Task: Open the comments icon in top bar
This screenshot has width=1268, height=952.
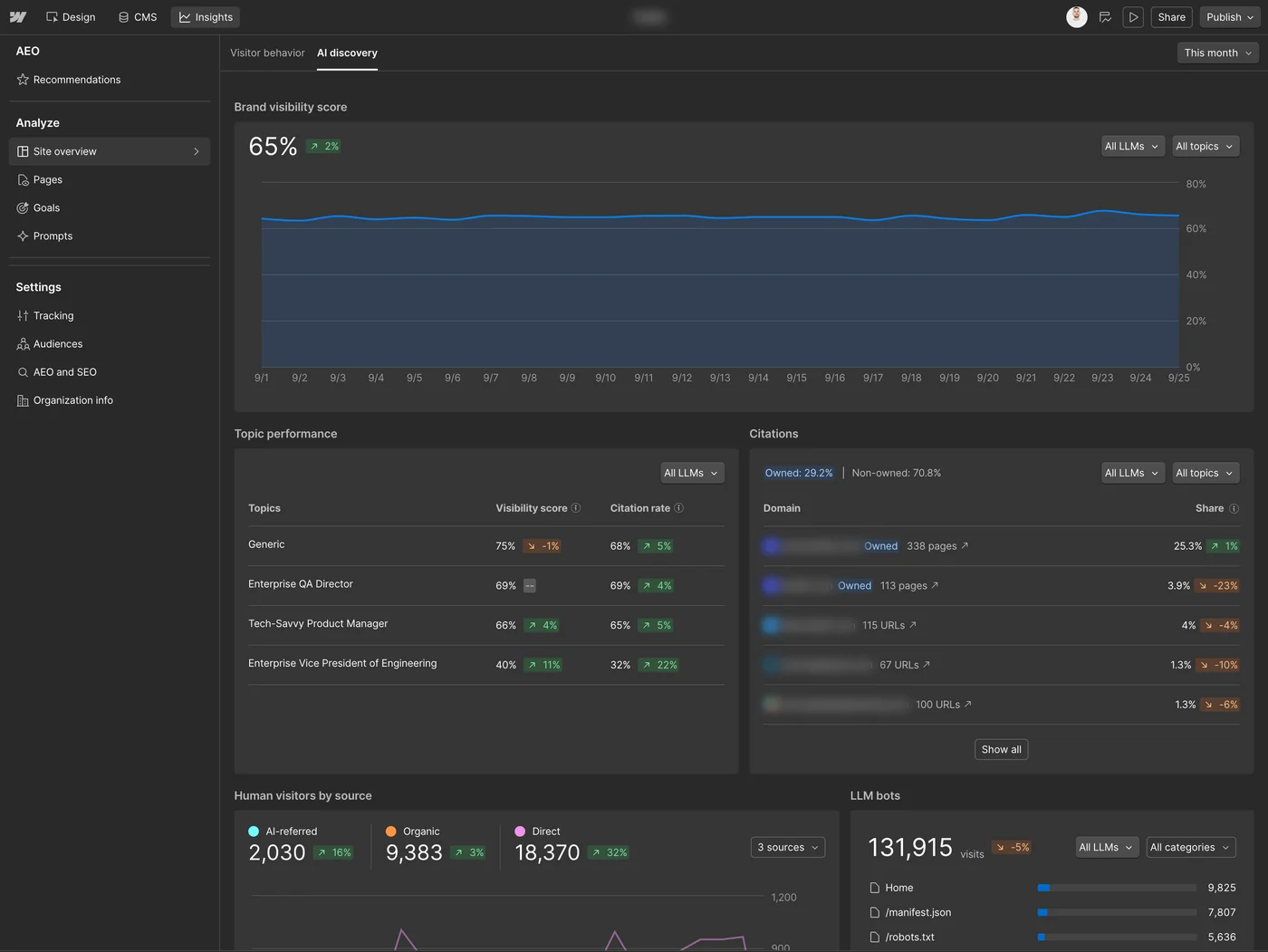Action: click(1105, 17)
